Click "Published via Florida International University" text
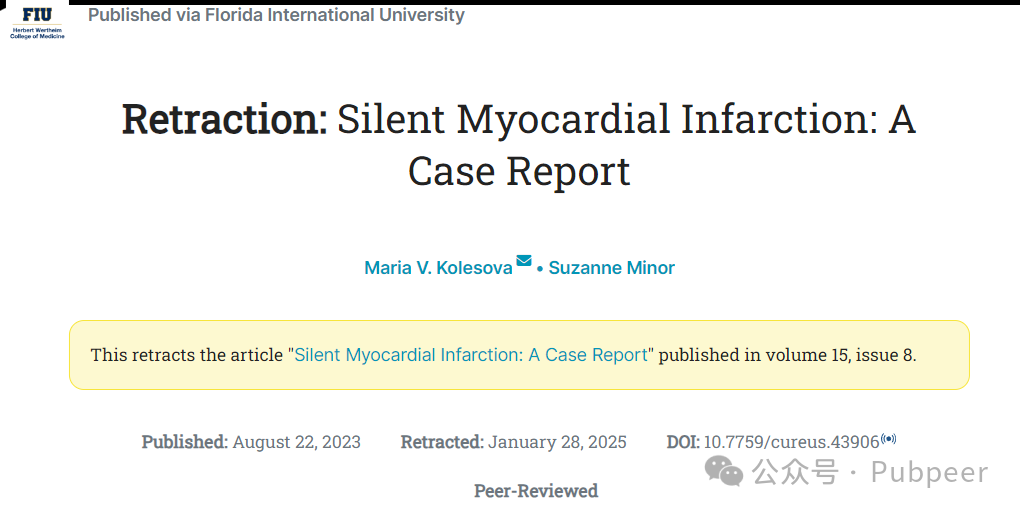The image size is (1020, 513). coord(276,15)
